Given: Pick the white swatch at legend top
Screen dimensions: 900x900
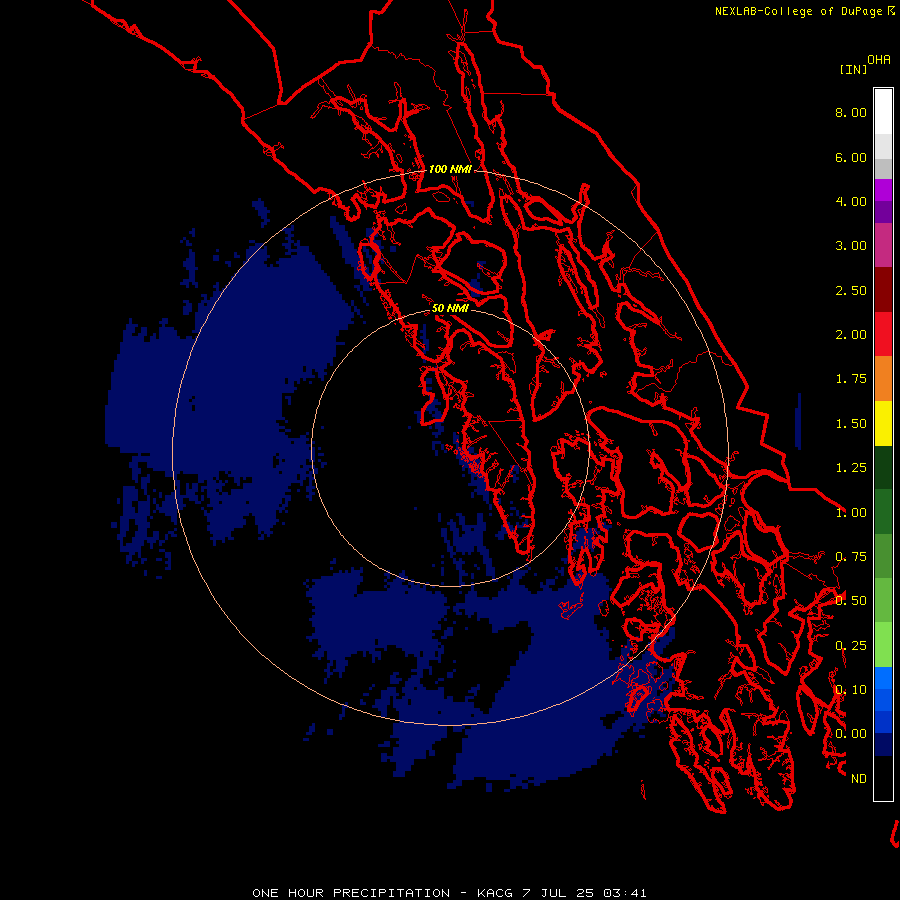Looking at the screenshot, I should click(883, 112).
